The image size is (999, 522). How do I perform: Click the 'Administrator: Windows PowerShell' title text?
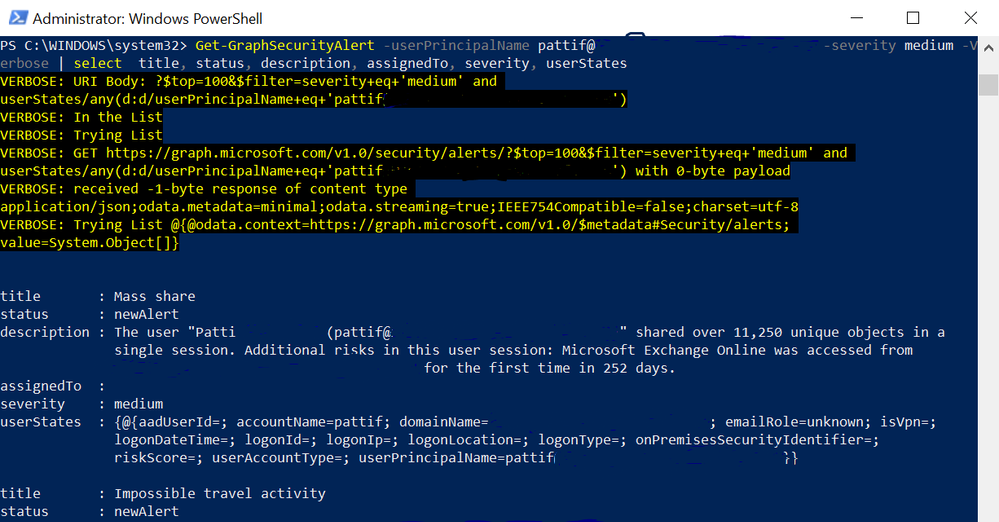147,19
